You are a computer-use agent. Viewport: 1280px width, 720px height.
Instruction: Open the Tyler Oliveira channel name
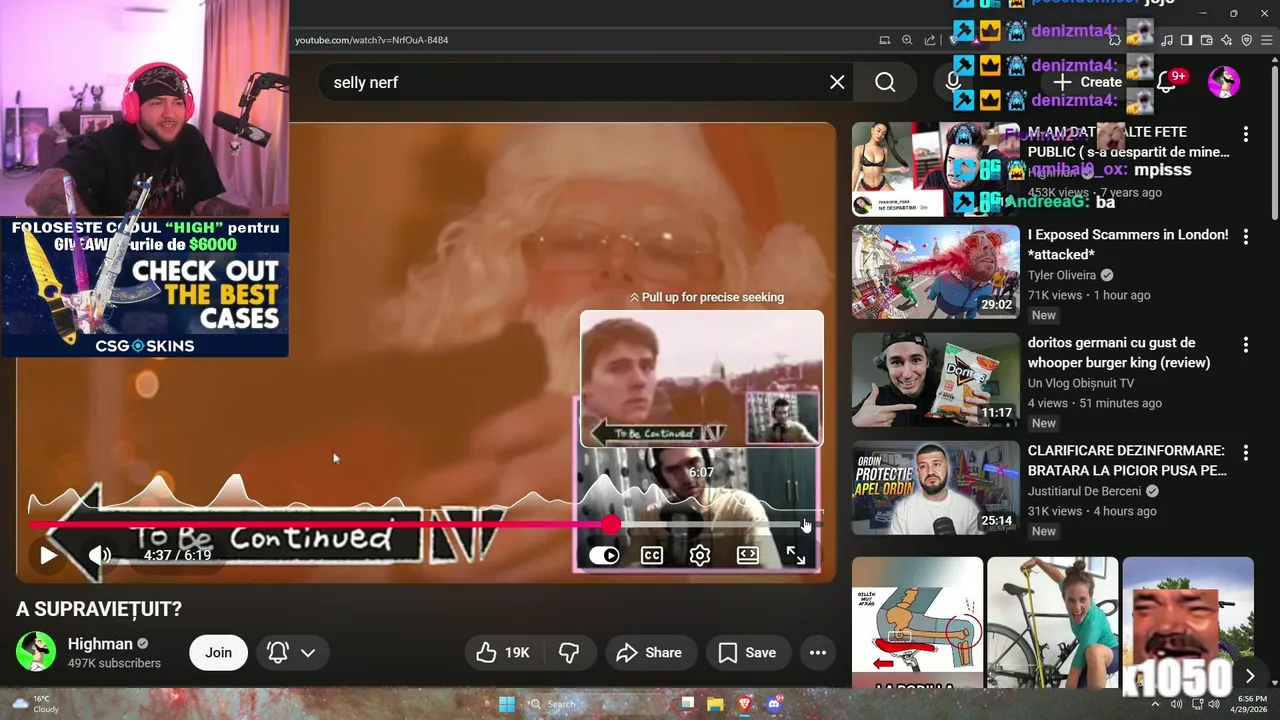[1064, 275]
